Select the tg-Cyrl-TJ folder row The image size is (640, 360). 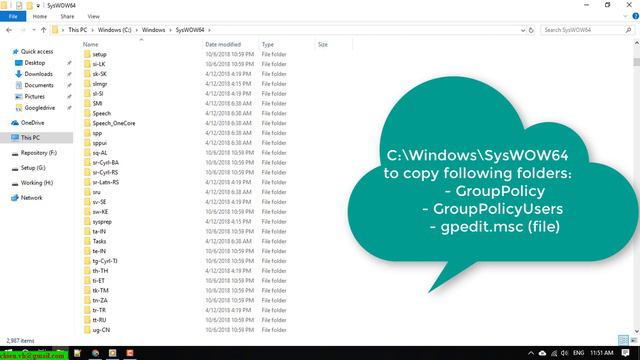tap(186, 261)
